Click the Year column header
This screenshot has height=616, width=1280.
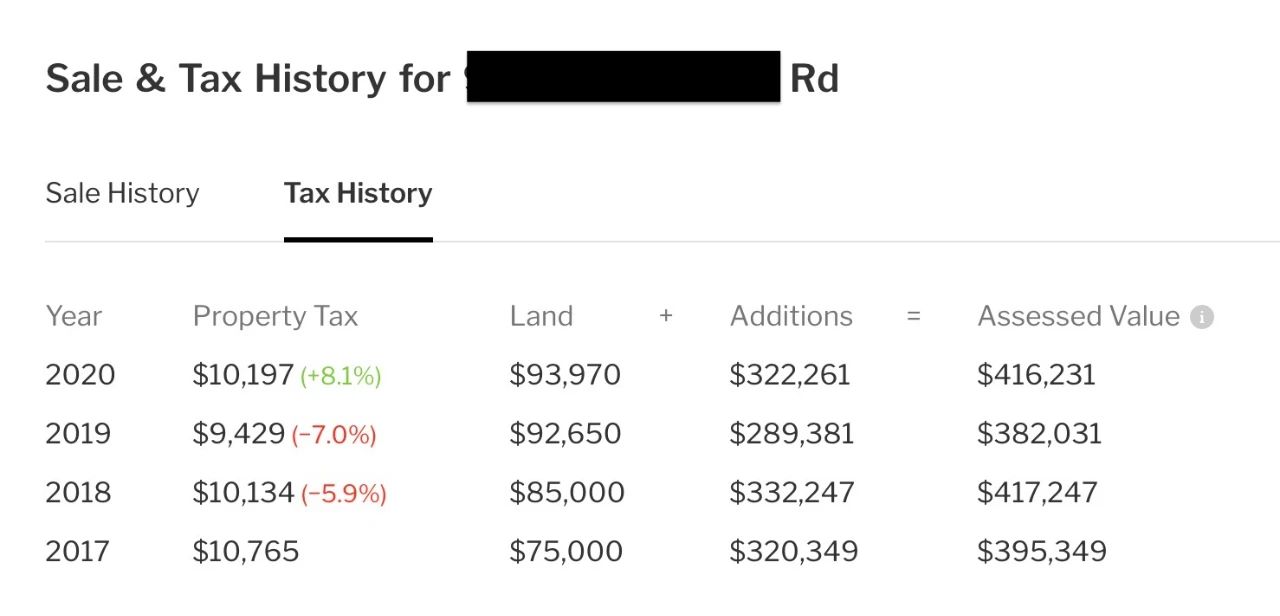click(x=73, y=316)
